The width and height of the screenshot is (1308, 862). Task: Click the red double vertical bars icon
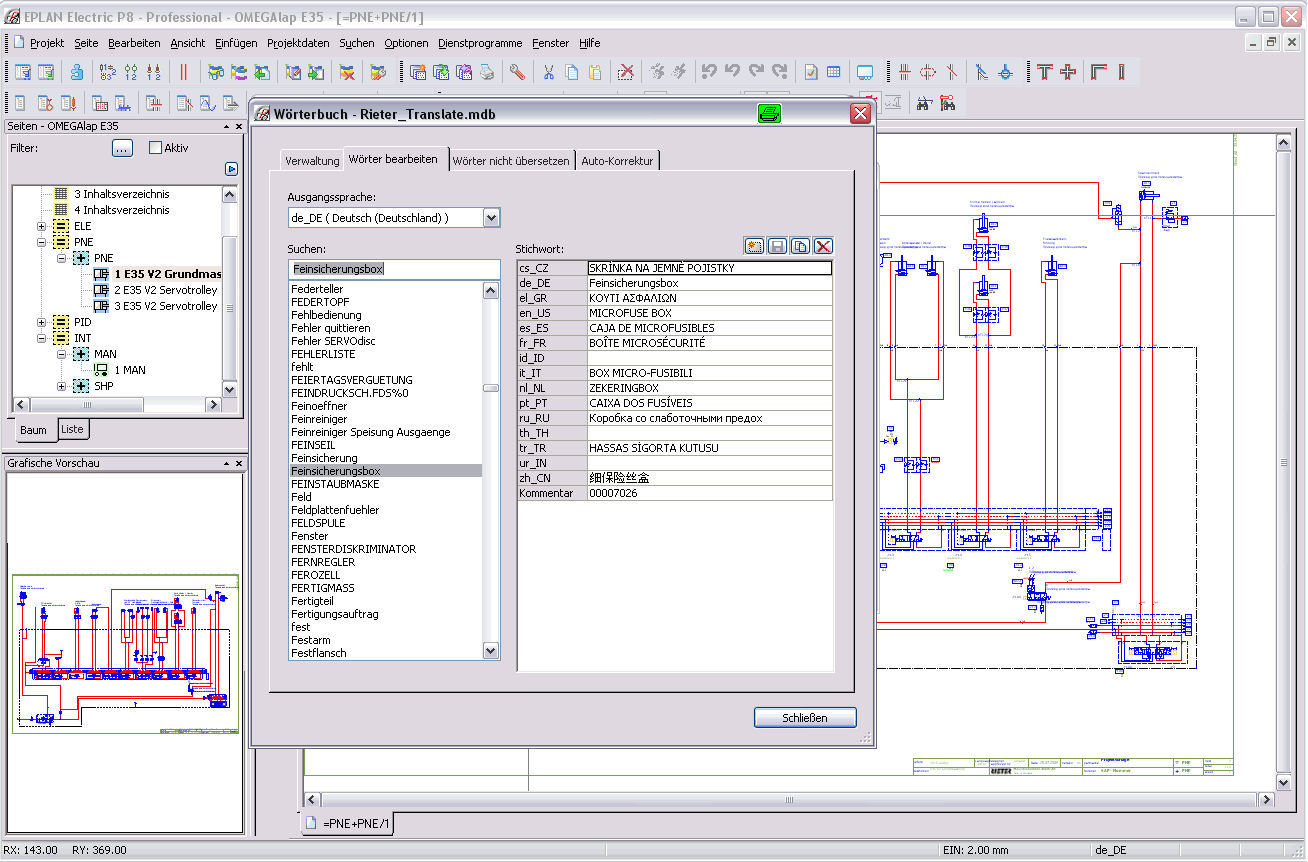(x=184, y=72)
